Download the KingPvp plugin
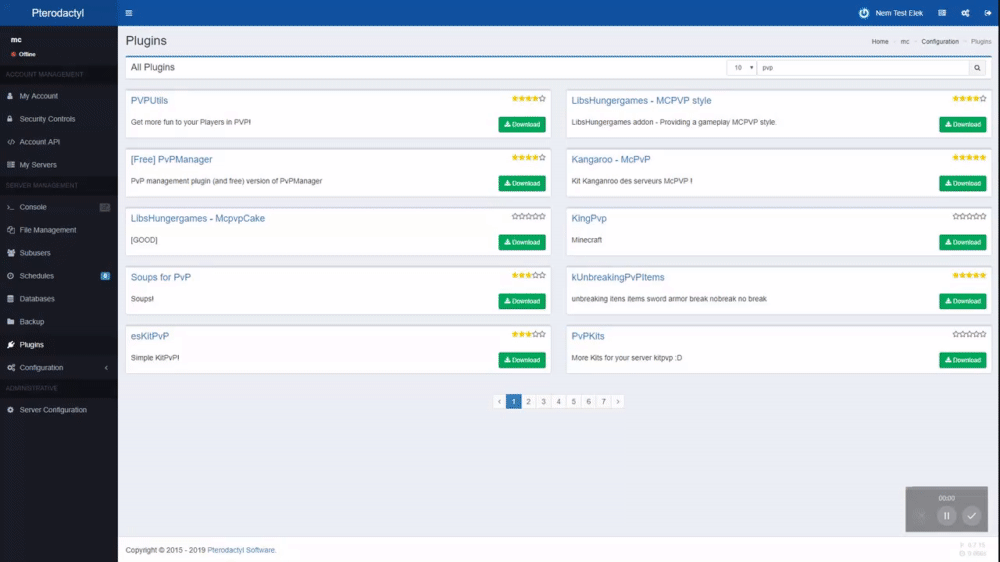The width and height of the screenshot is (1000, 562). (962, 242)
